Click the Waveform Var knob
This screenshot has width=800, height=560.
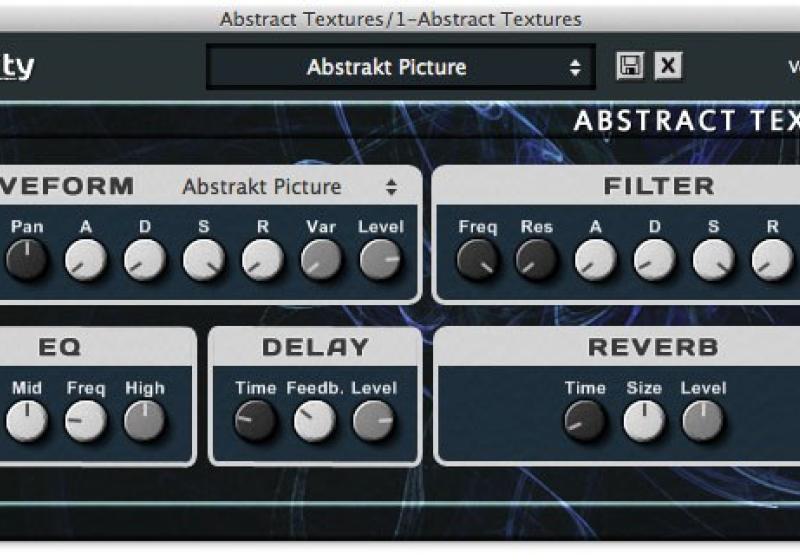coord(321,260)
